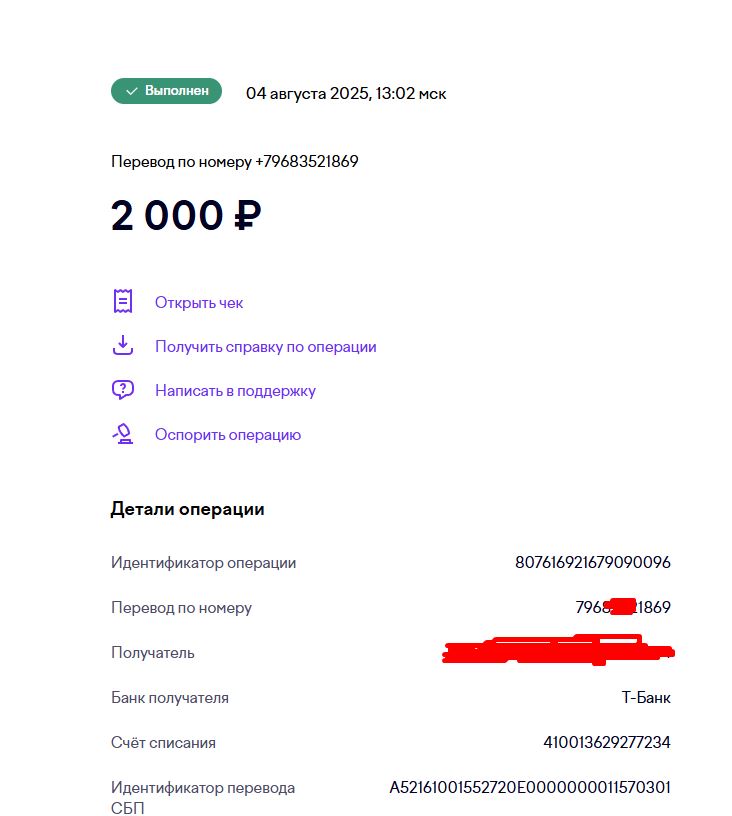Click the download icon for operation certificate

[x=123, y=346]
